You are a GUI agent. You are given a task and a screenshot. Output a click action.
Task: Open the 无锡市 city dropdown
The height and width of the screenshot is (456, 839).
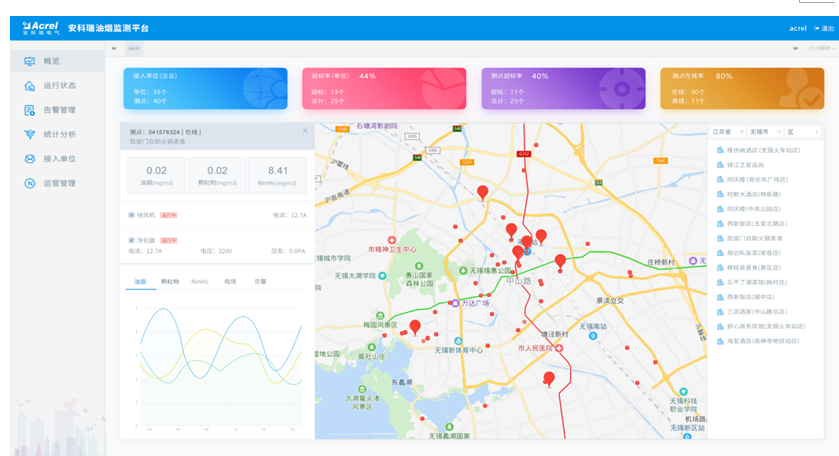pyautogui.click(x=764, y=132)
